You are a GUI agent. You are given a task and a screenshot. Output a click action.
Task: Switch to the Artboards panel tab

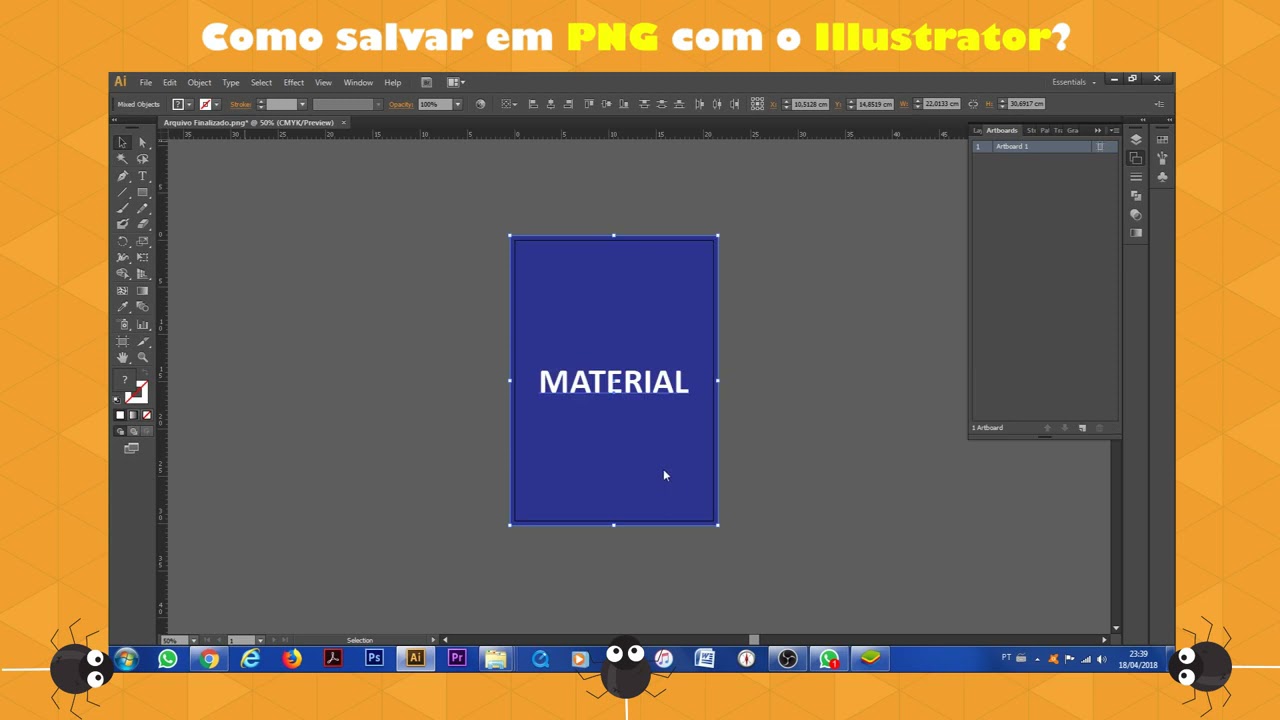pos(1002,130)
